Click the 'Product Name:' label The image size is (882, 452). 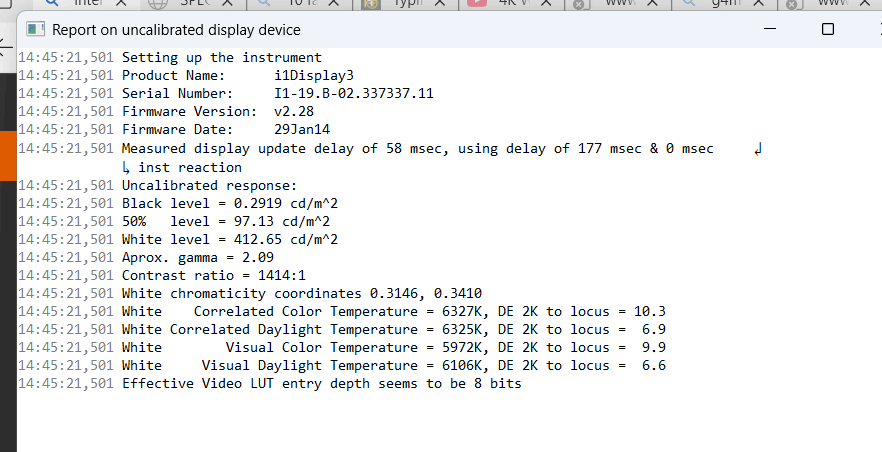click(x=173, y=75)
